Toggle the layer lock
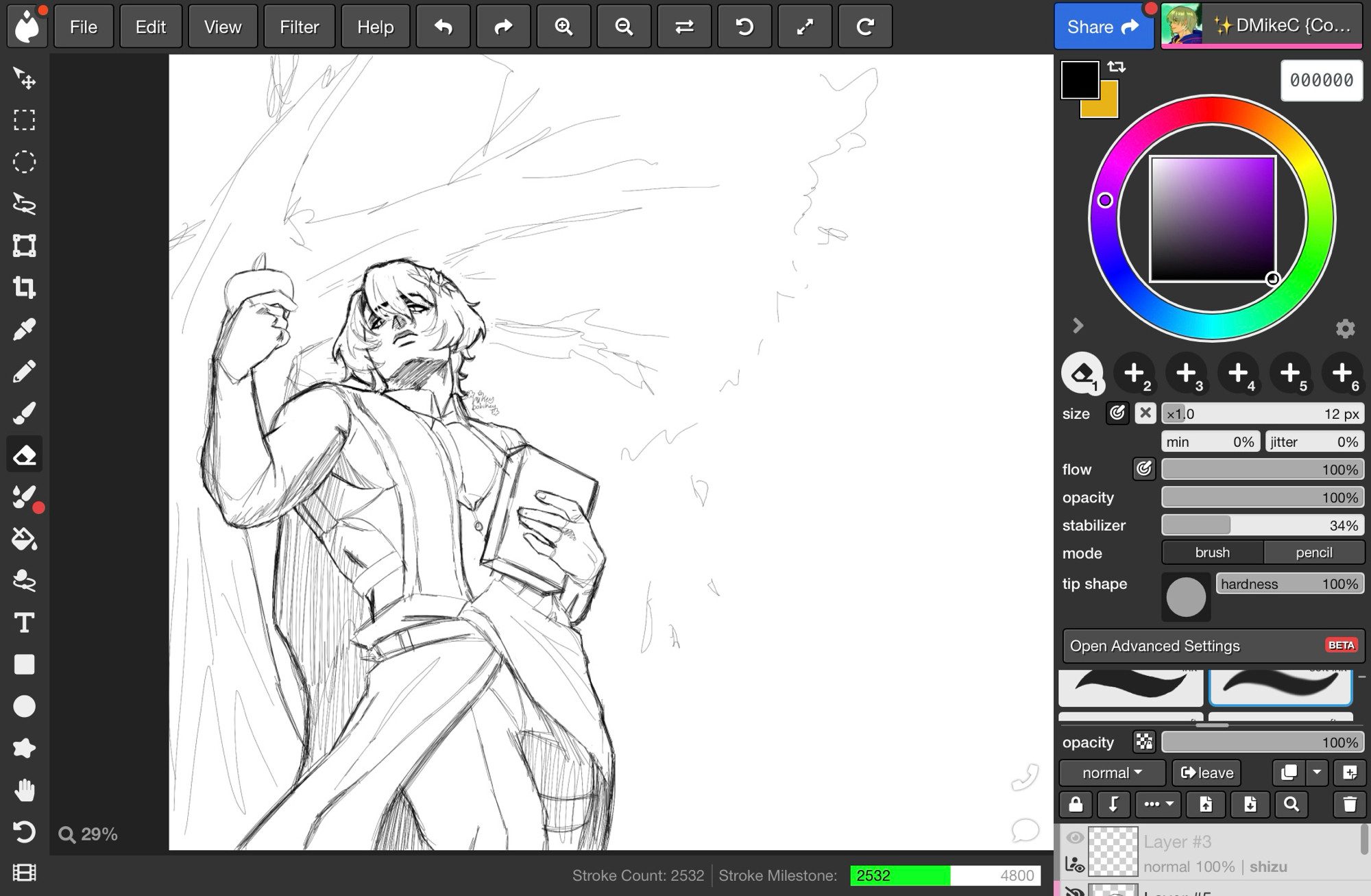 pos(1076,804)
